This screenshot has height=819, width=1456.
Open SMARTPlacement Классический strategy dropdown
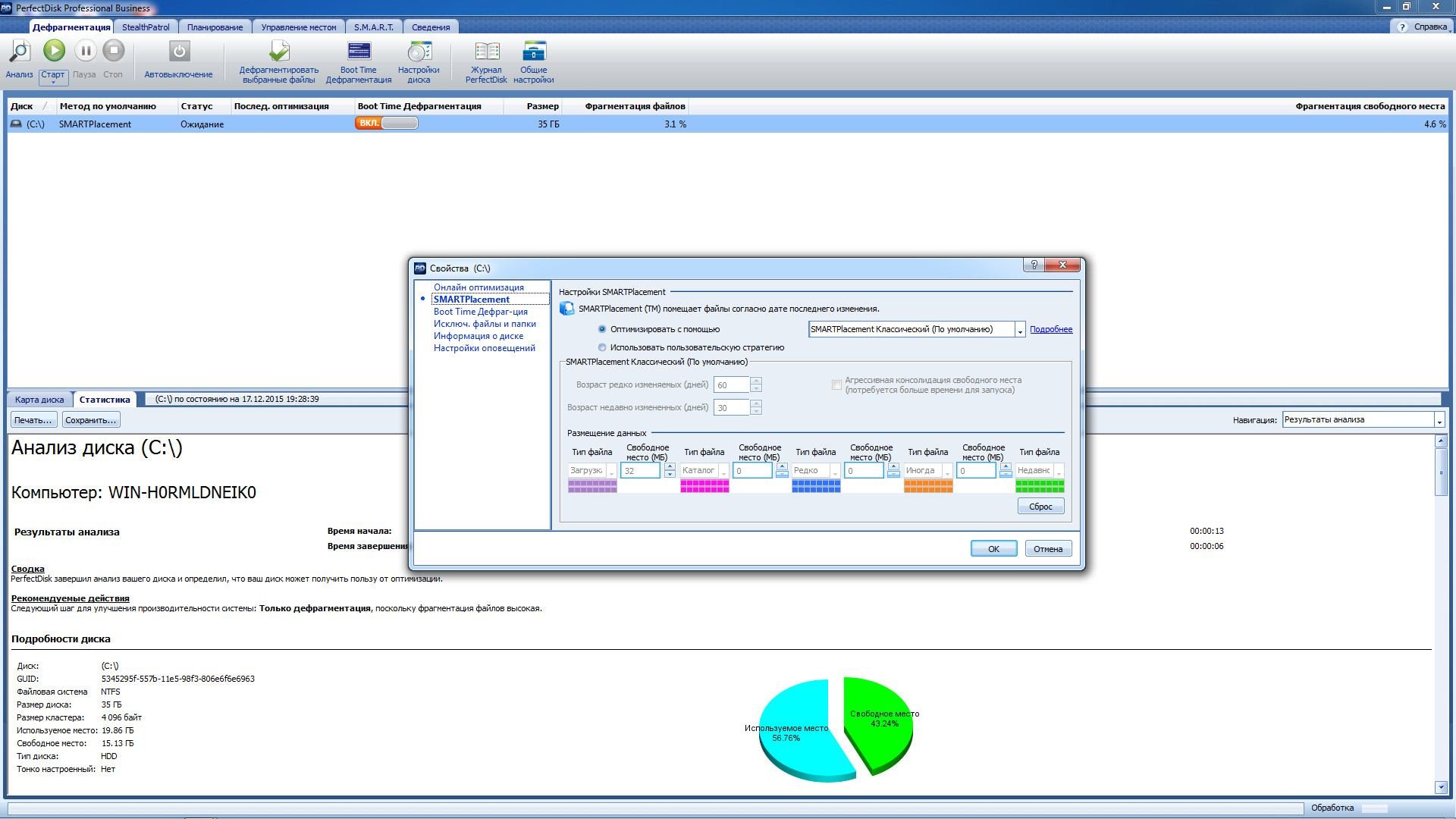[x=1020, y=330]
